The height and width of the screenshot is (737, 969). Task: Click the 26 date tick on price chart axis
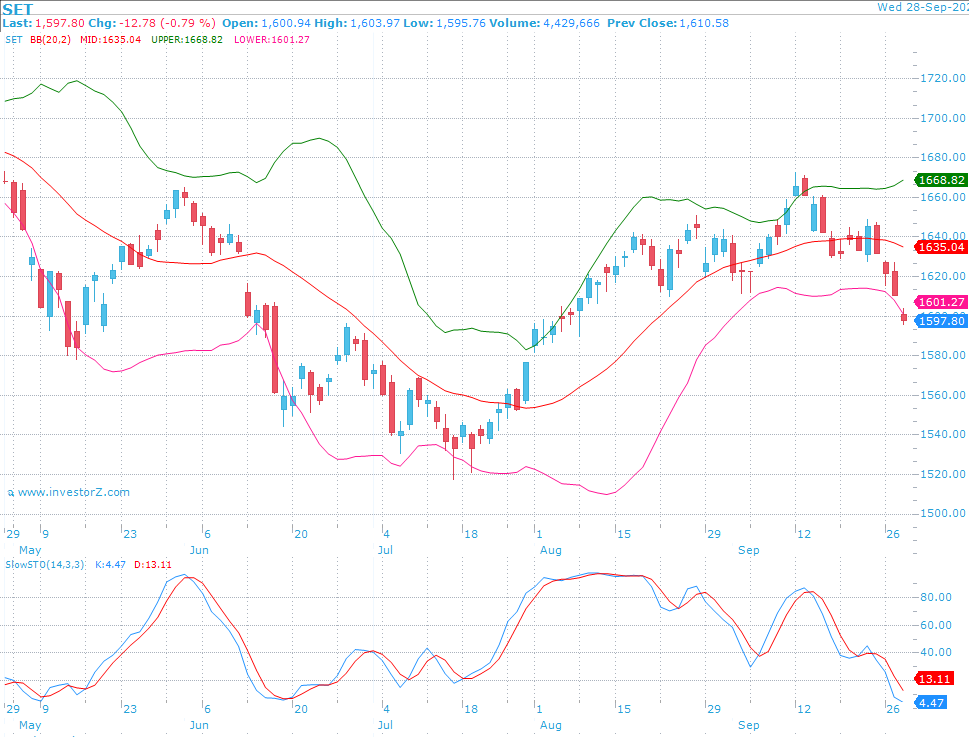click(x=893, y=534)
